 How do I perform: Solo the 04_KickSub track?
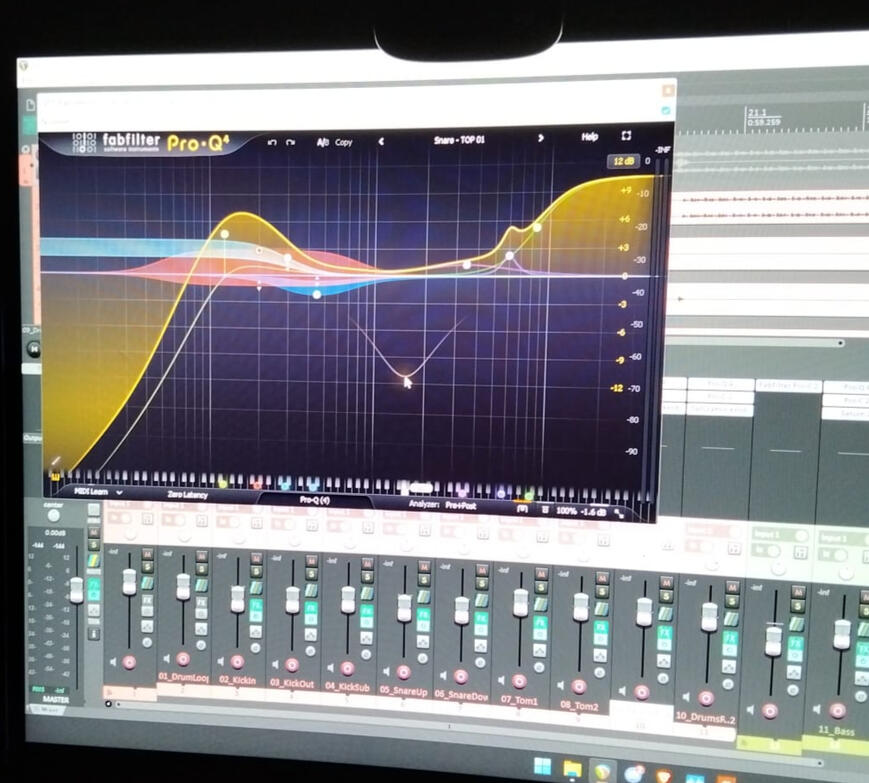pyautogui.click(x=366, y=576)
